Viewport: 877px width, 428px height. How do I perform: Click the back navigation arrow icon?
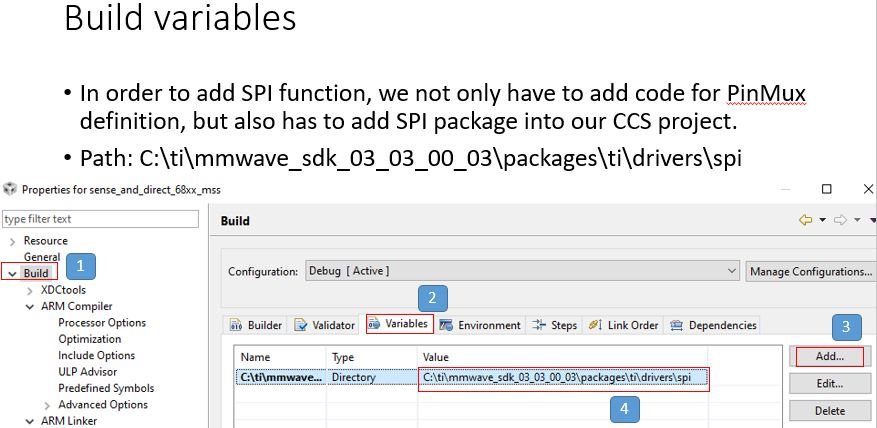click(805, 220)
